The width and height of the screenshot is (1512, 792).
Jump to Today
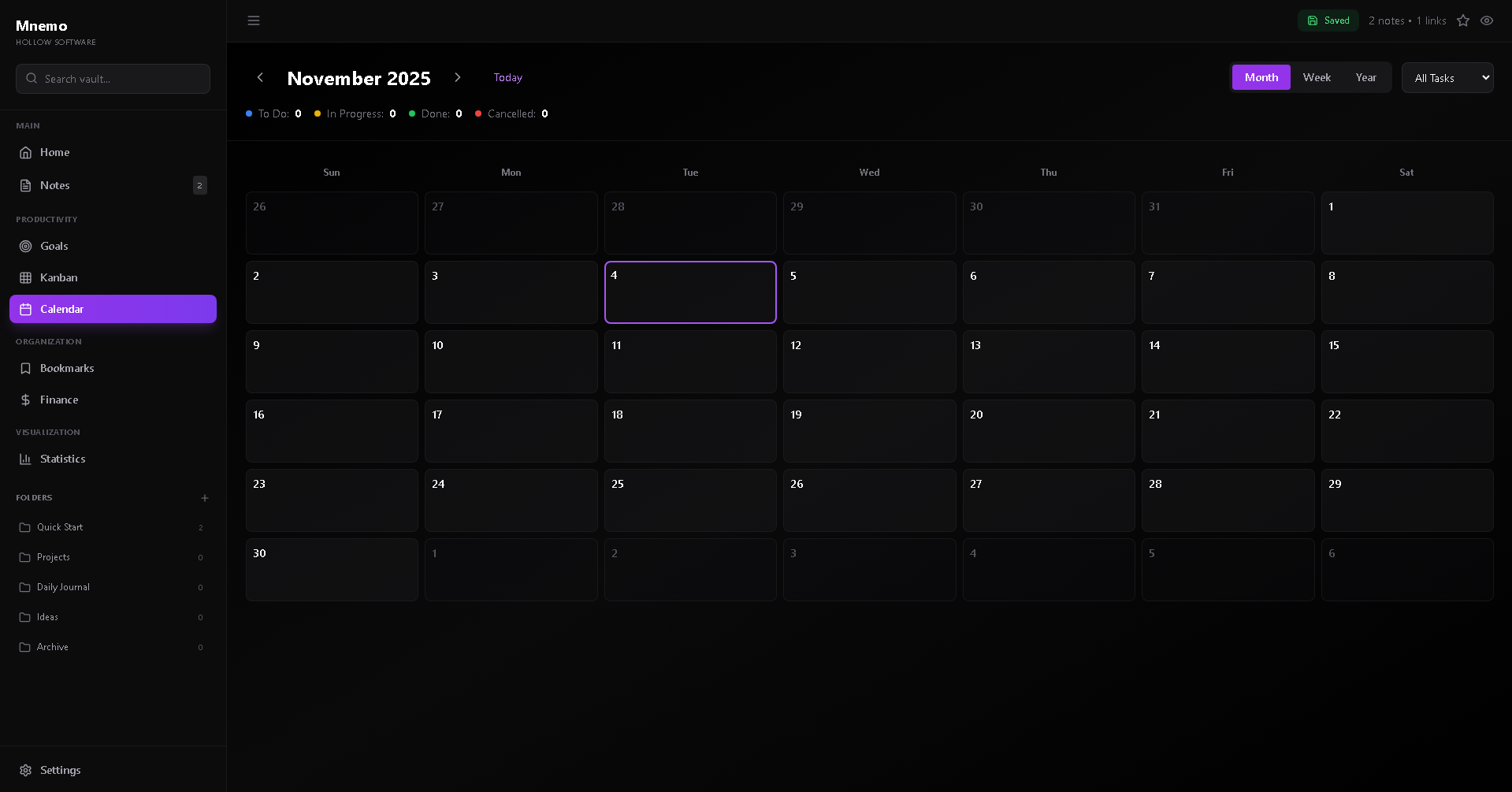[x=508, y=77]
